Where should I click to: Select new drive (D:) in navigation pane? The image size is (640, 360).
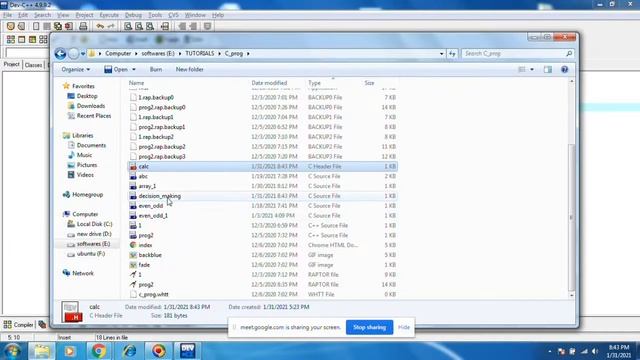pyautogui.click(x=94, y=234)
